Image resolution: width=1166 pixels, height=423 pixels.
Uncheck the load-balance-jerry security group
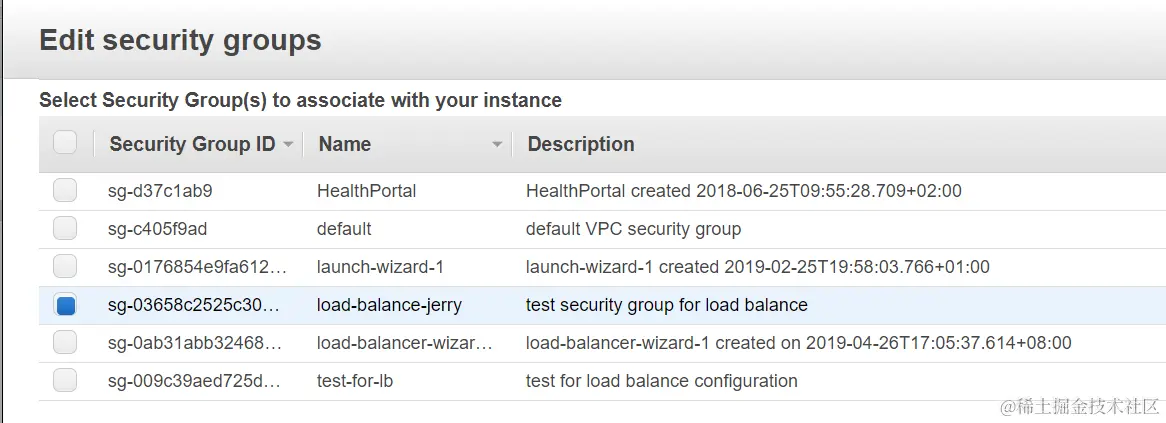coord(65,305)
